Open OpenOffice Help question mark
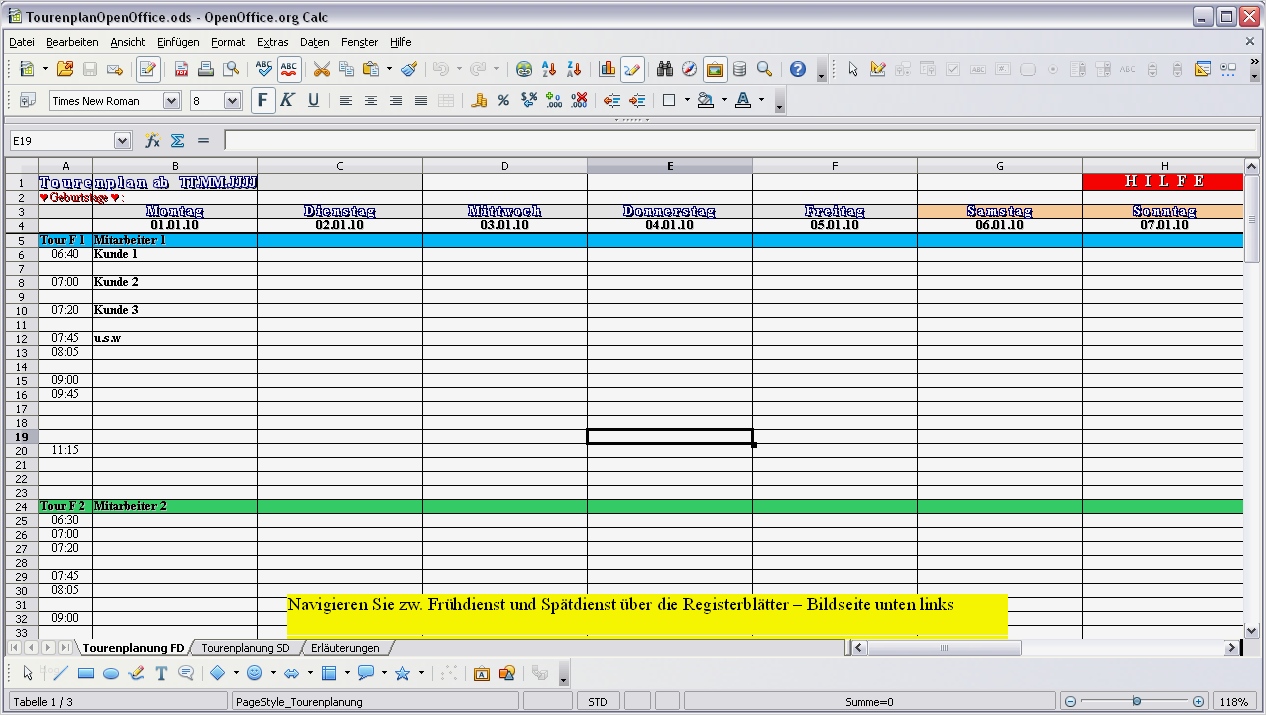1266x715 pixels. pyautogui.click(x=797, y=69)
